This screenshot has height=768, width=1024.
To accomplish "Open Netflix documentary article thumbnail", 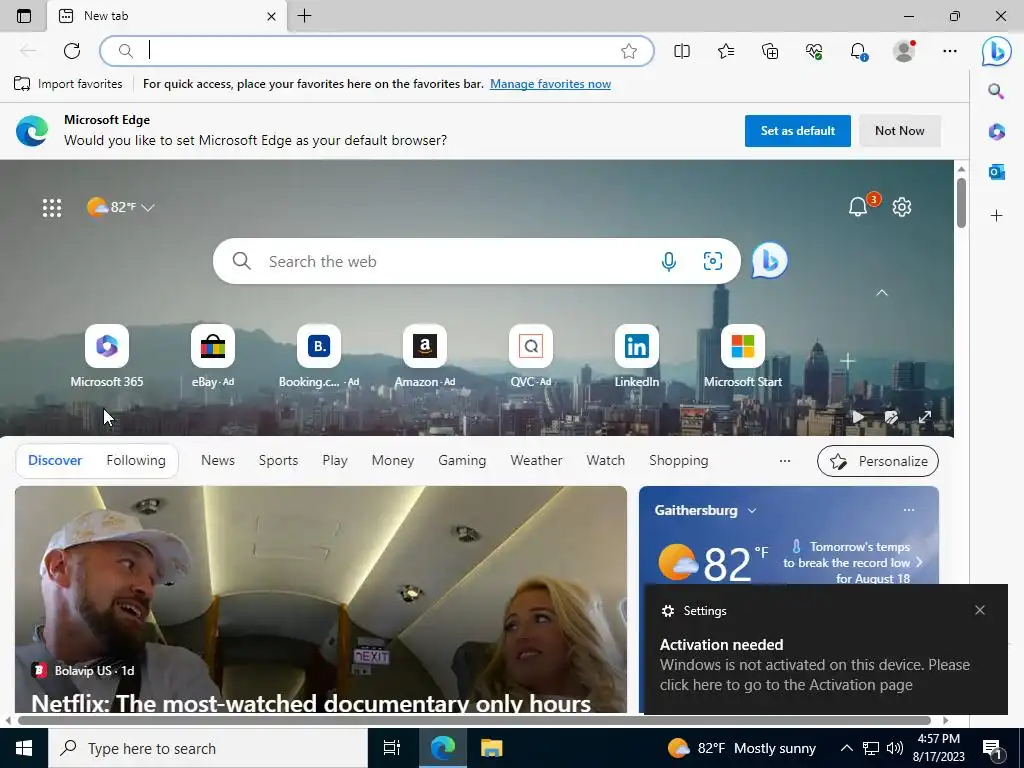I will 321,600.
